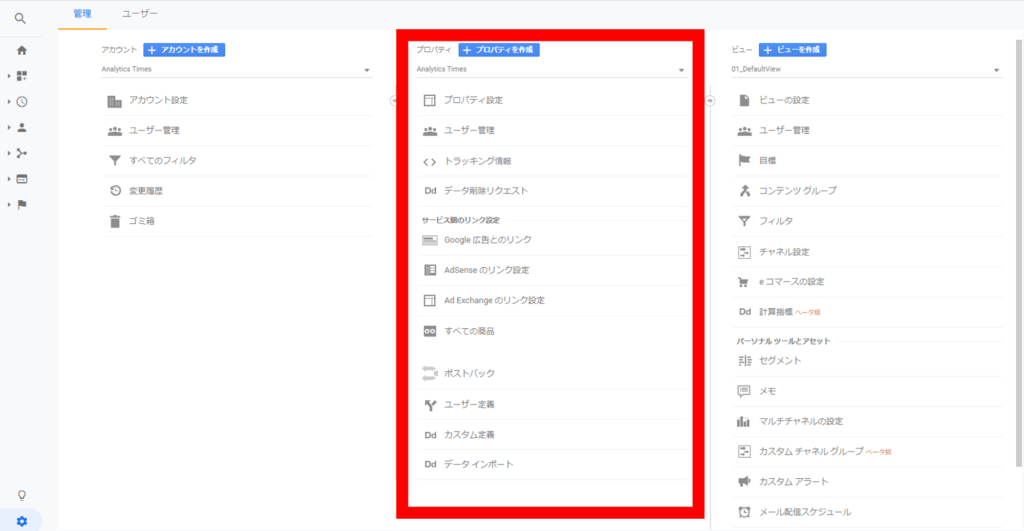Click the eコマースの設定 shopping cart icon
Viewport: 1024px width, 531px height.
(x=744, y=282)
